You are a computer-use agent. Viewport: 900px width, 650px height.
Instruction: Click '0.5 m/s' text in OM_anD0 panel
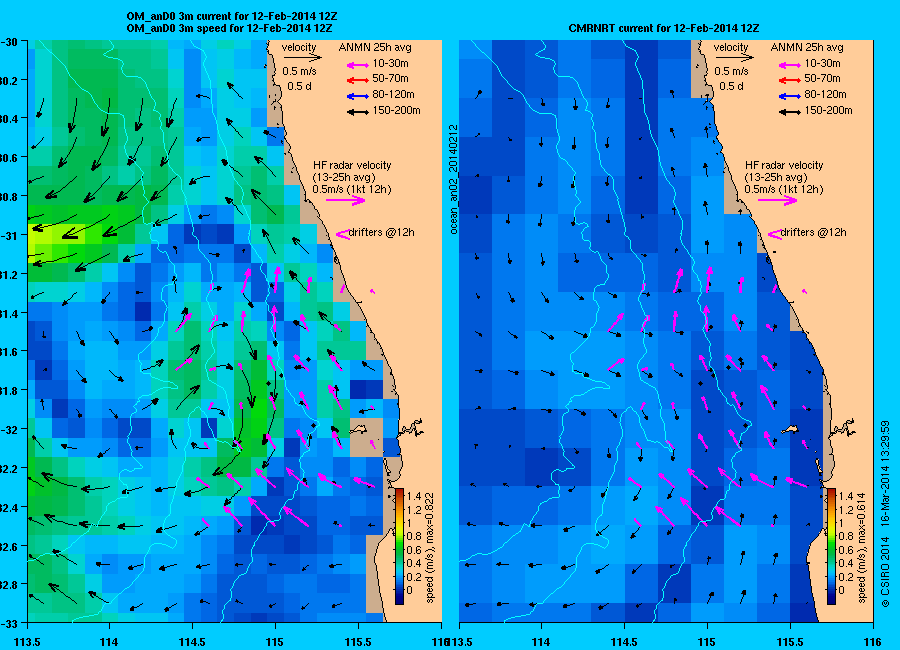[x=300, y=72]
